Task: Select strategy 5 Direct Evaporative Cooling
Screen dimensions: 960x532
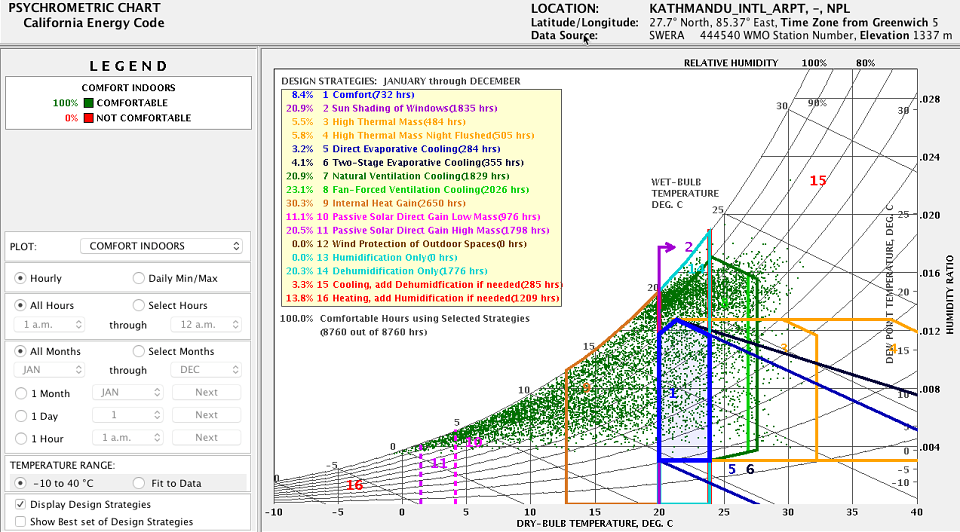Action: (x=396, y=149)
